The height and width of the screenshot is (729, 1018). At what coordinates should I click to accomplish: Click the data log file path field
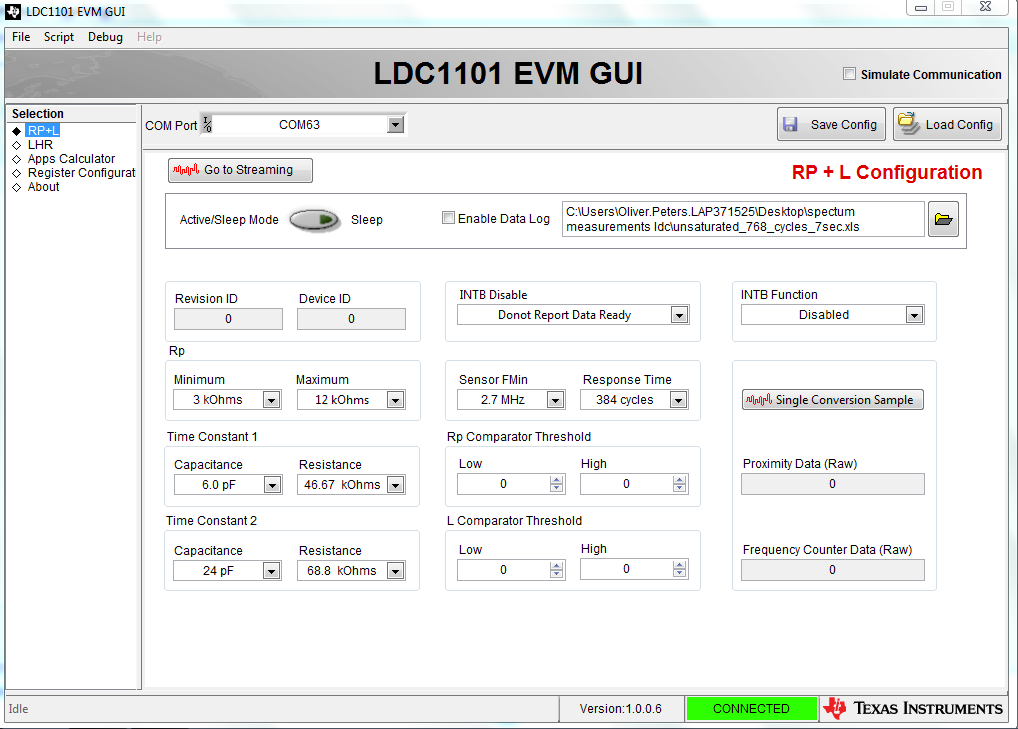point(743,219)
